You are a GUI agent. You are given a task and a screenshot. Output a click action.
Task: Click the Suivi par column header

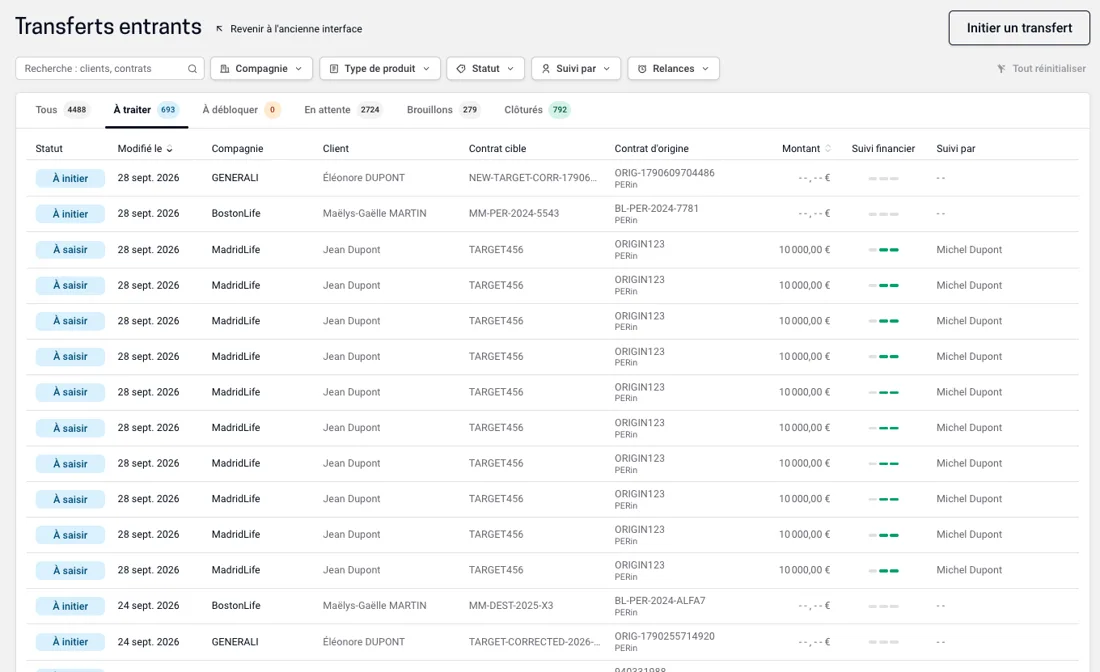[x=955, y=149]
